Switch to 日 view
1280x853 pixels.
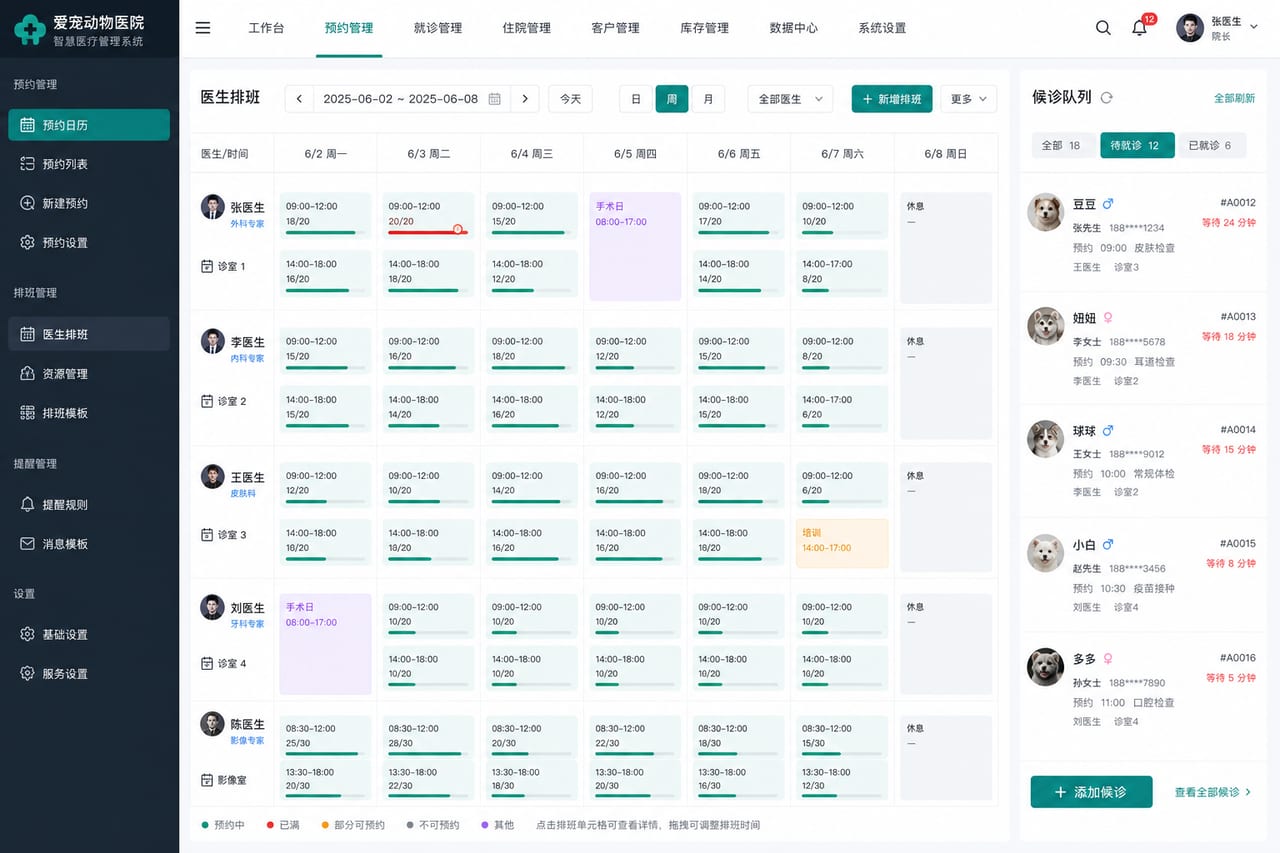click(x=636, y=99)
